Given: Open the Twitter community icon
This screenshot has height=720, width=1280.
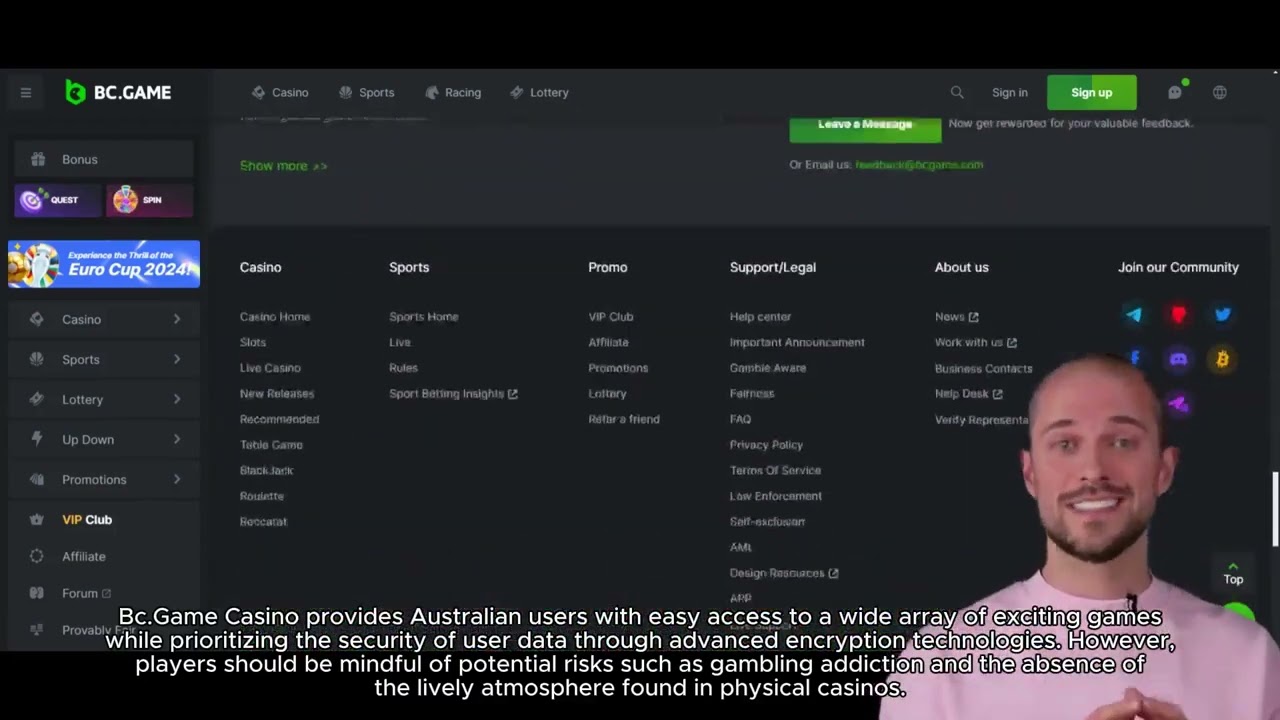Looking at the screenshot, I should click(x=1223, y=315).
